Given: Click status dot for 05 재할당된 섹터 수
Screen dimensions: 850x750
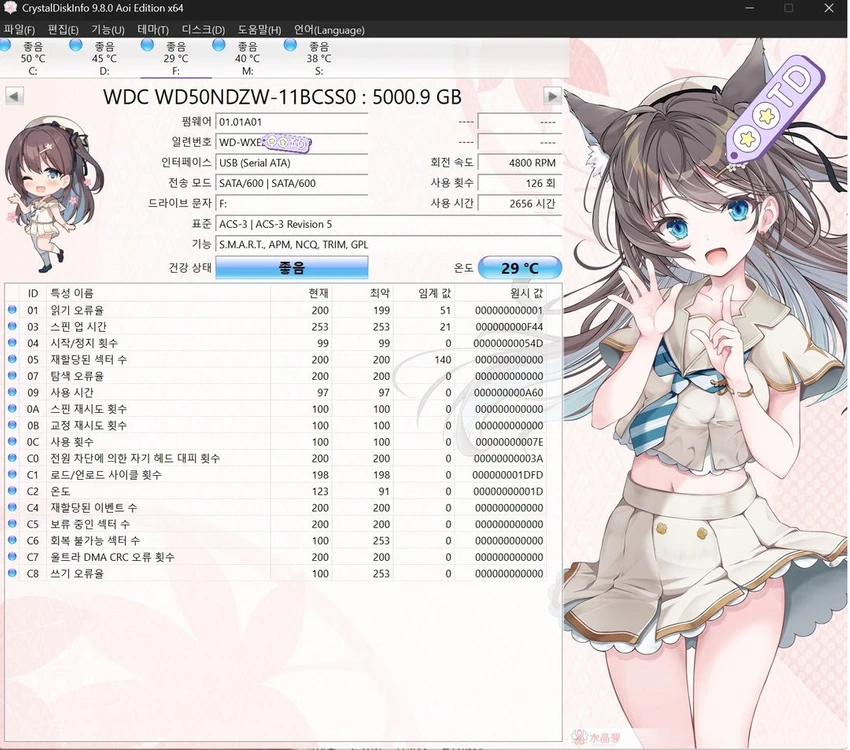Looking at the screenshot, I should [x=12, y=359].
